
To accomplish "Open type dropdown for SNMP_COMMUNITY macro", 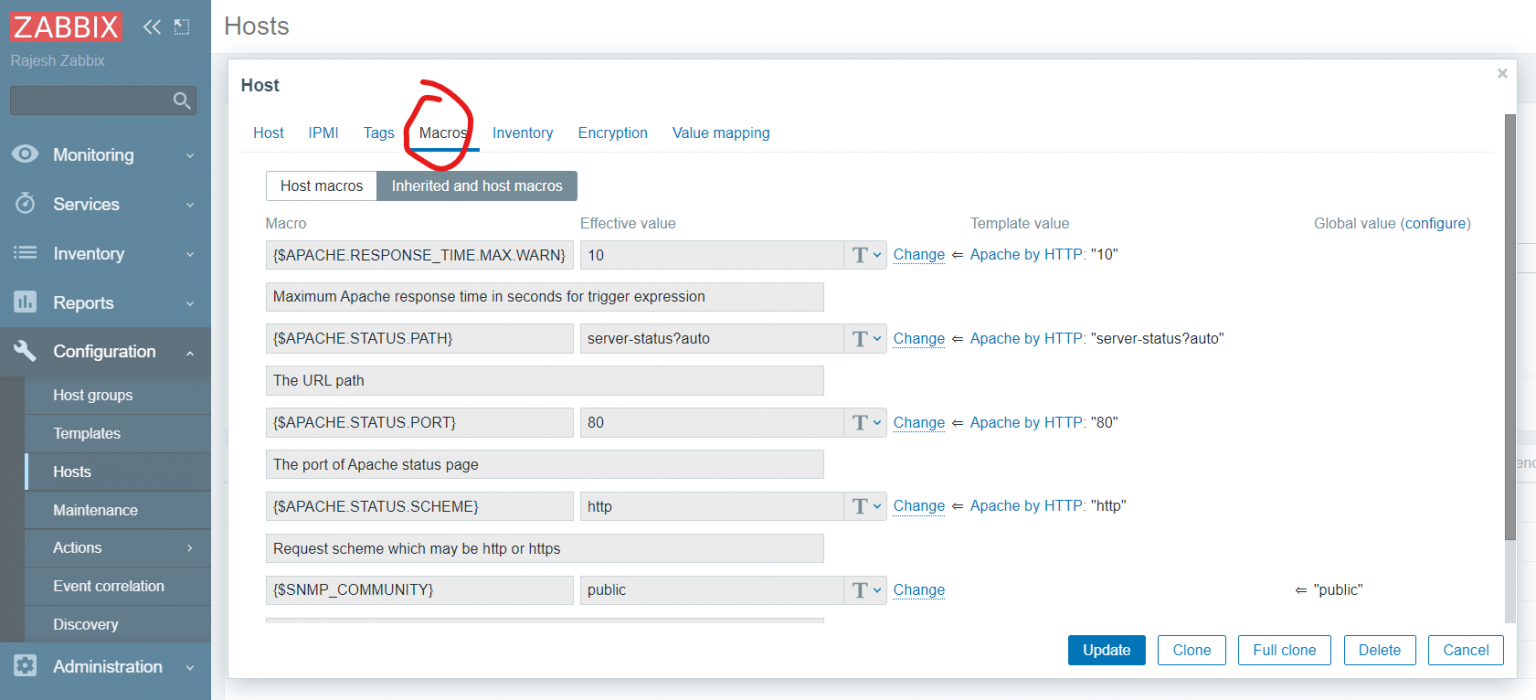I will point(866,590).
